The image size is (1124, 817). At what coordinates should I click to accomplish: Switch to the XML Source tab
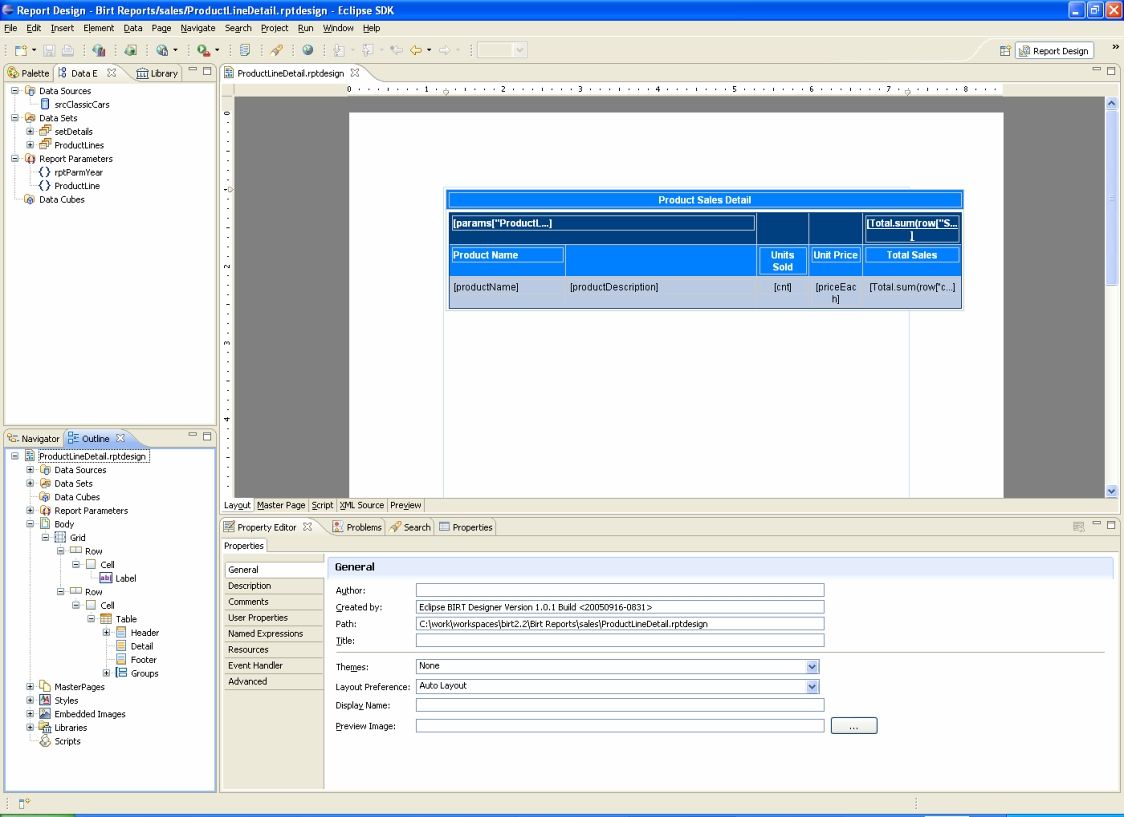[x=361, y=505]
